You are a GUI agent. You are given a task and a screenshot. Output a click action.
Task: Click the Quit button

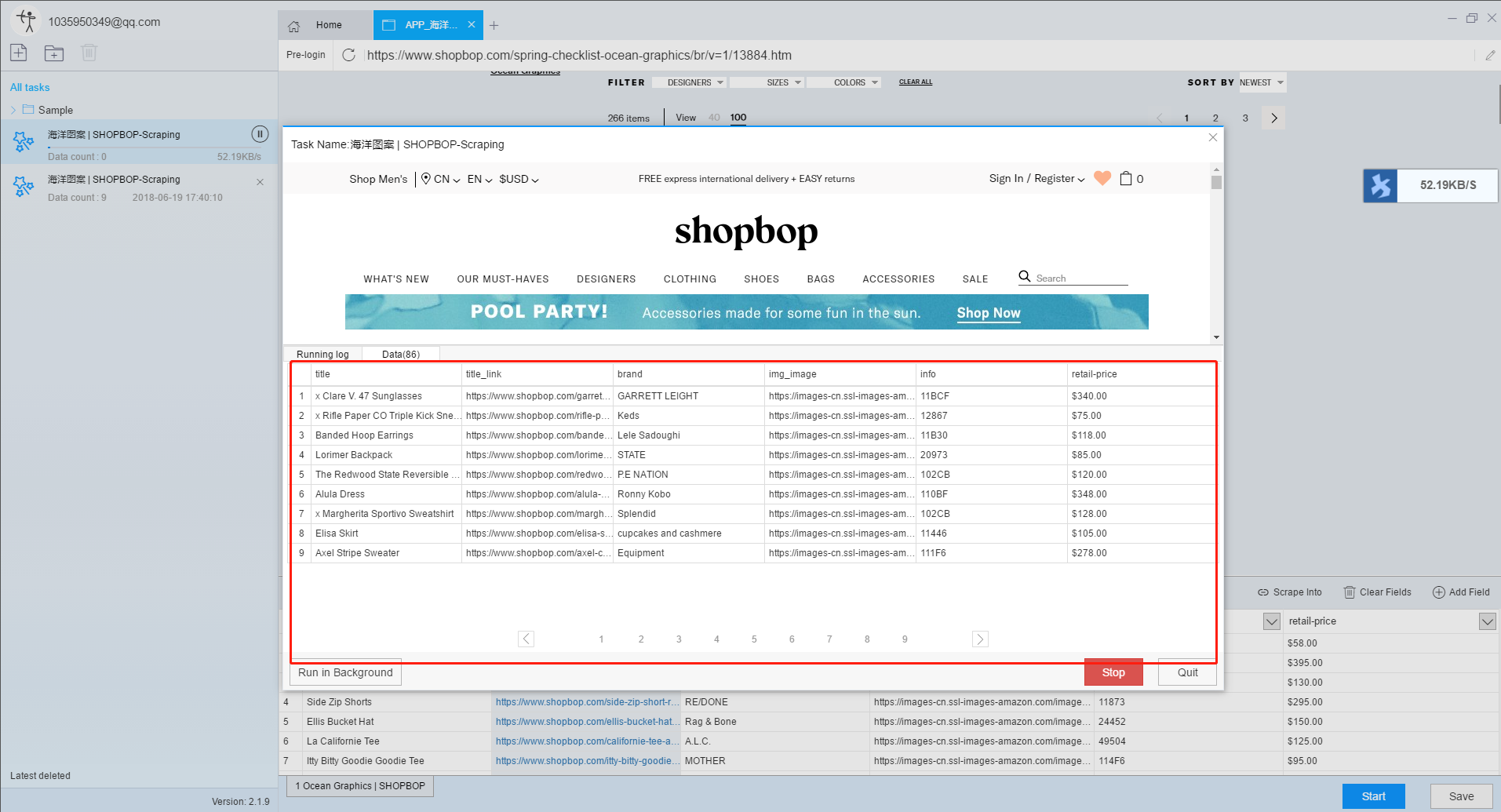[x=1187, y=672]
